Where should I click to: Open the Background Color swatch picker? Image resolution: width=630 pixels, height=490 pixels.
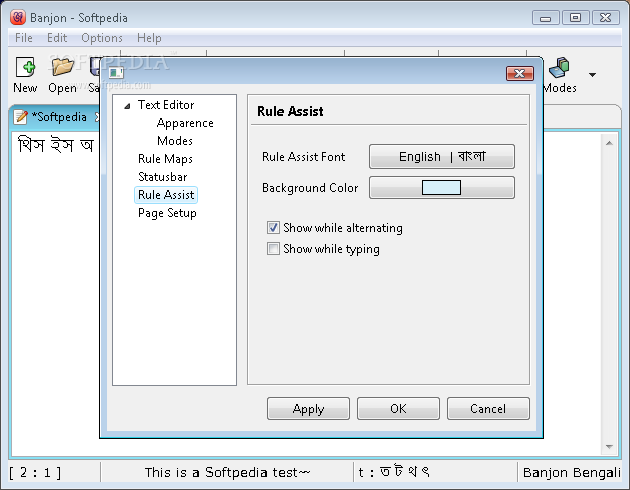[442, 188]
